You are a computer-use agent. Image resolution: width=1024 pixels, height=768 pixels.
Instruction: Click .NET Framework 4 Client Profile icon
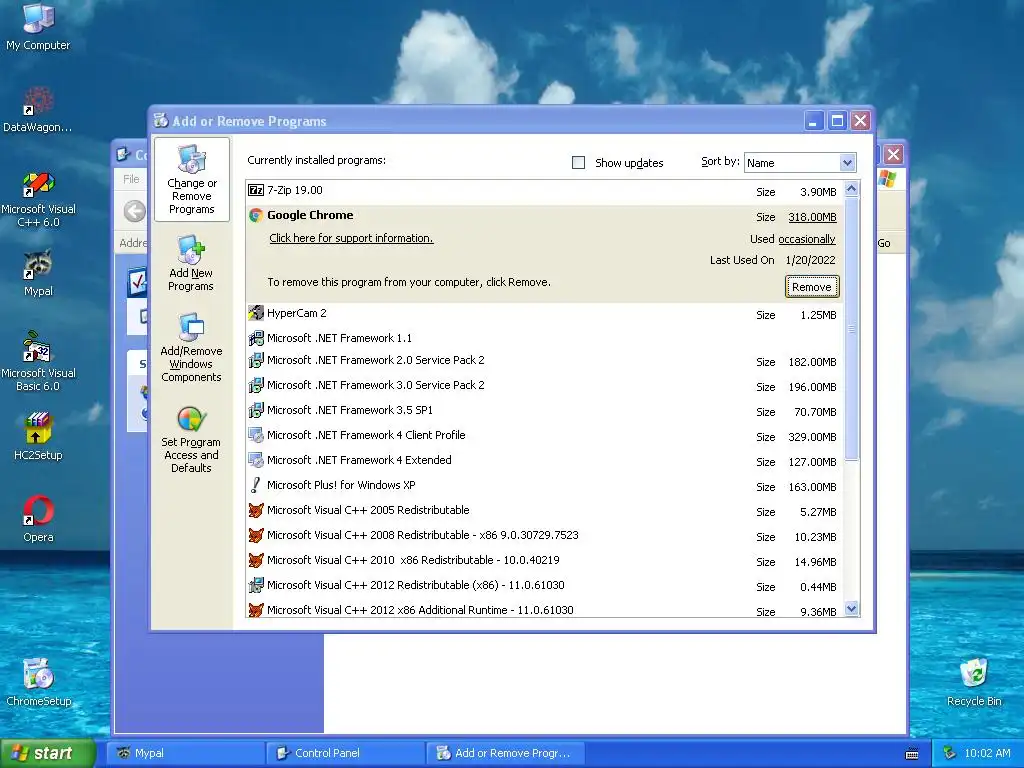click(x=255, y=435)
